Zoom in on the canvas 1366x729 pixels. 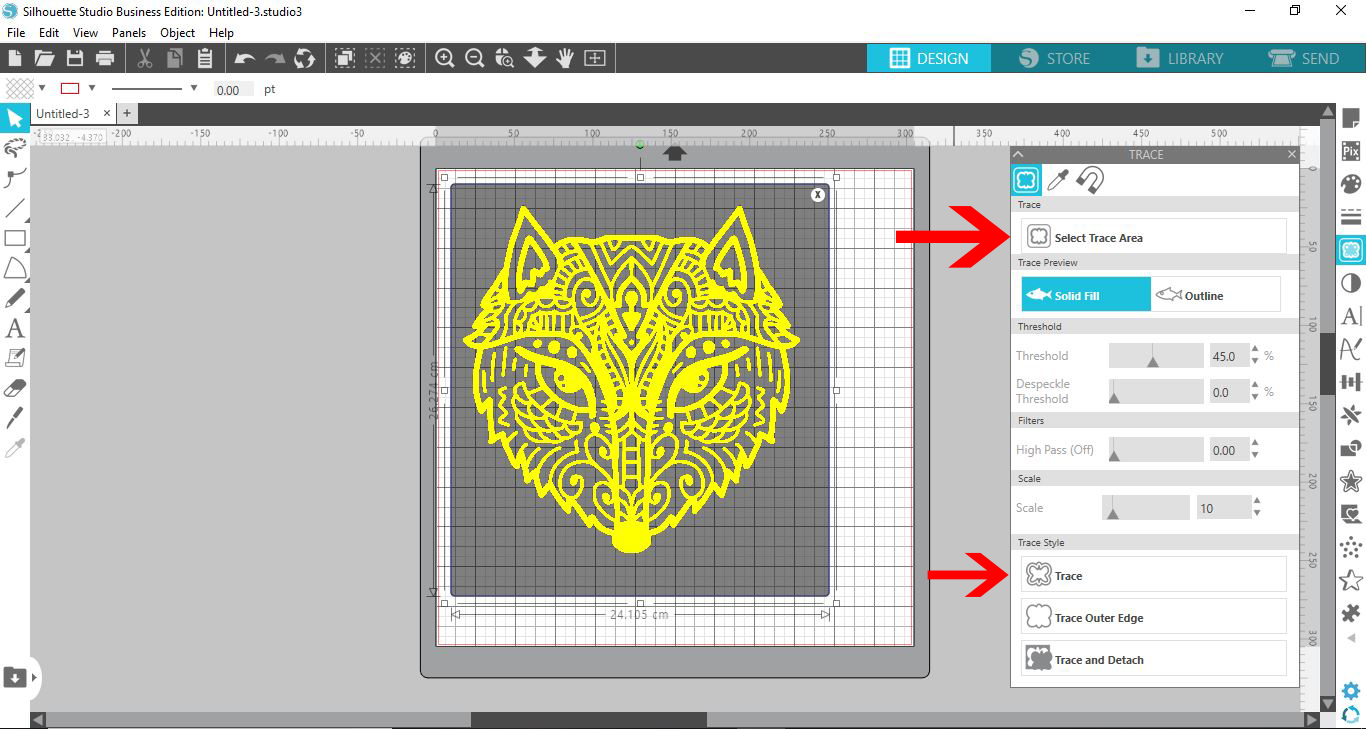coord(445,58)
